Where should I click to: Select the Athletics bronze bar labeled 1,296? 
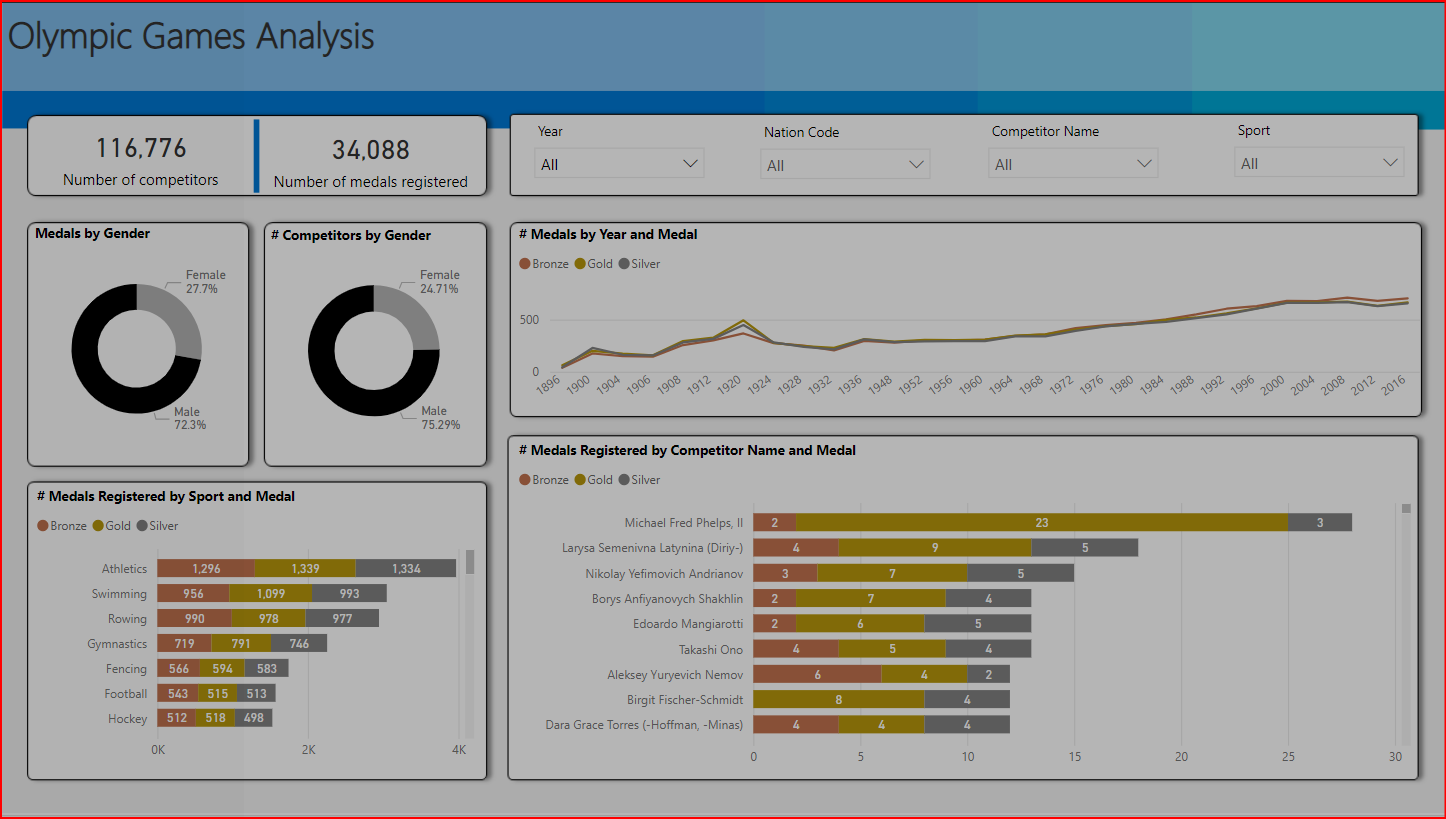point(206,569)
